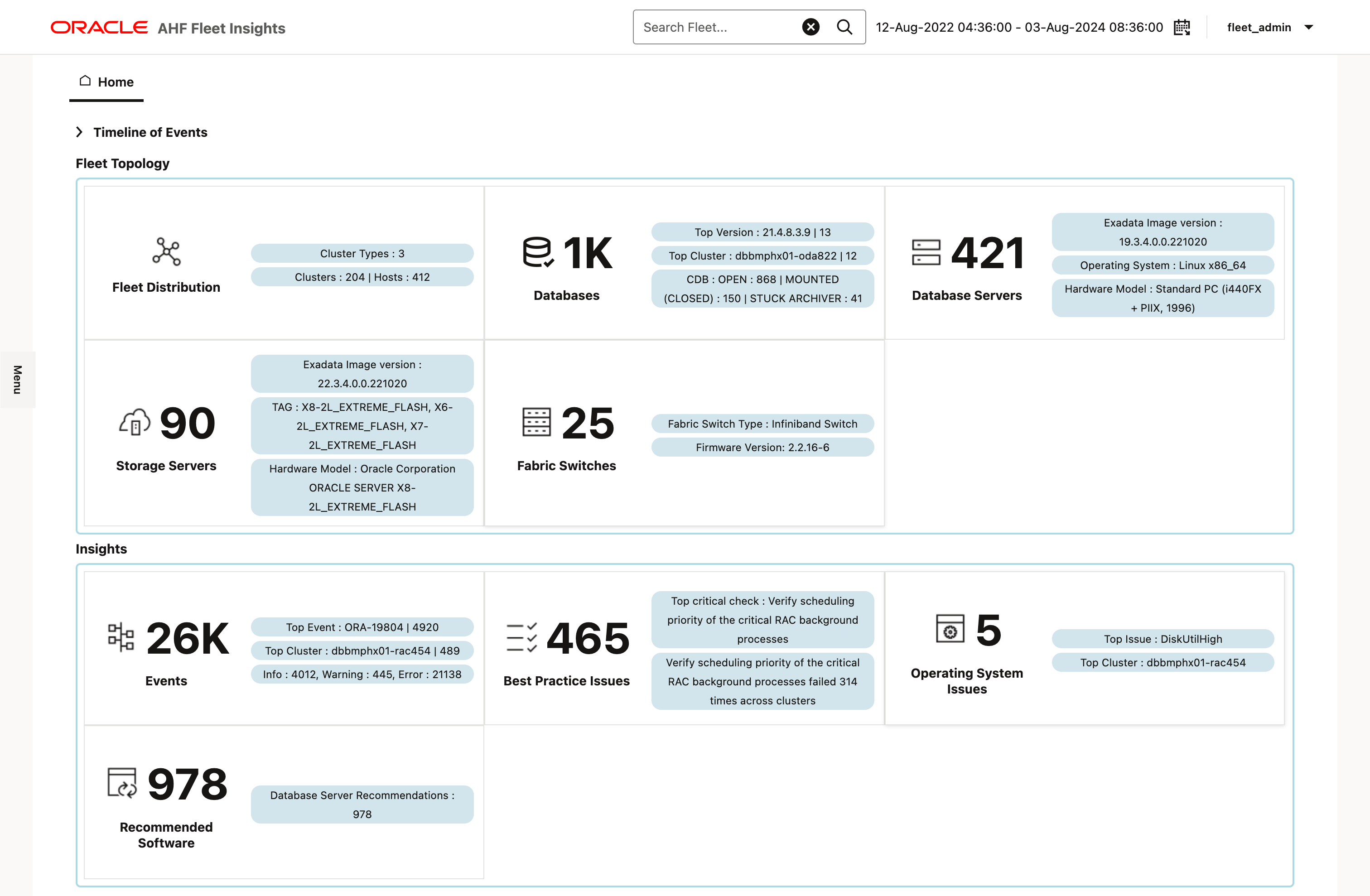The height and width of the screenshot is (896, 1370).
Task: Click 'Firmware Version: 2.2.16-6' badge
Action: (763, 447)
